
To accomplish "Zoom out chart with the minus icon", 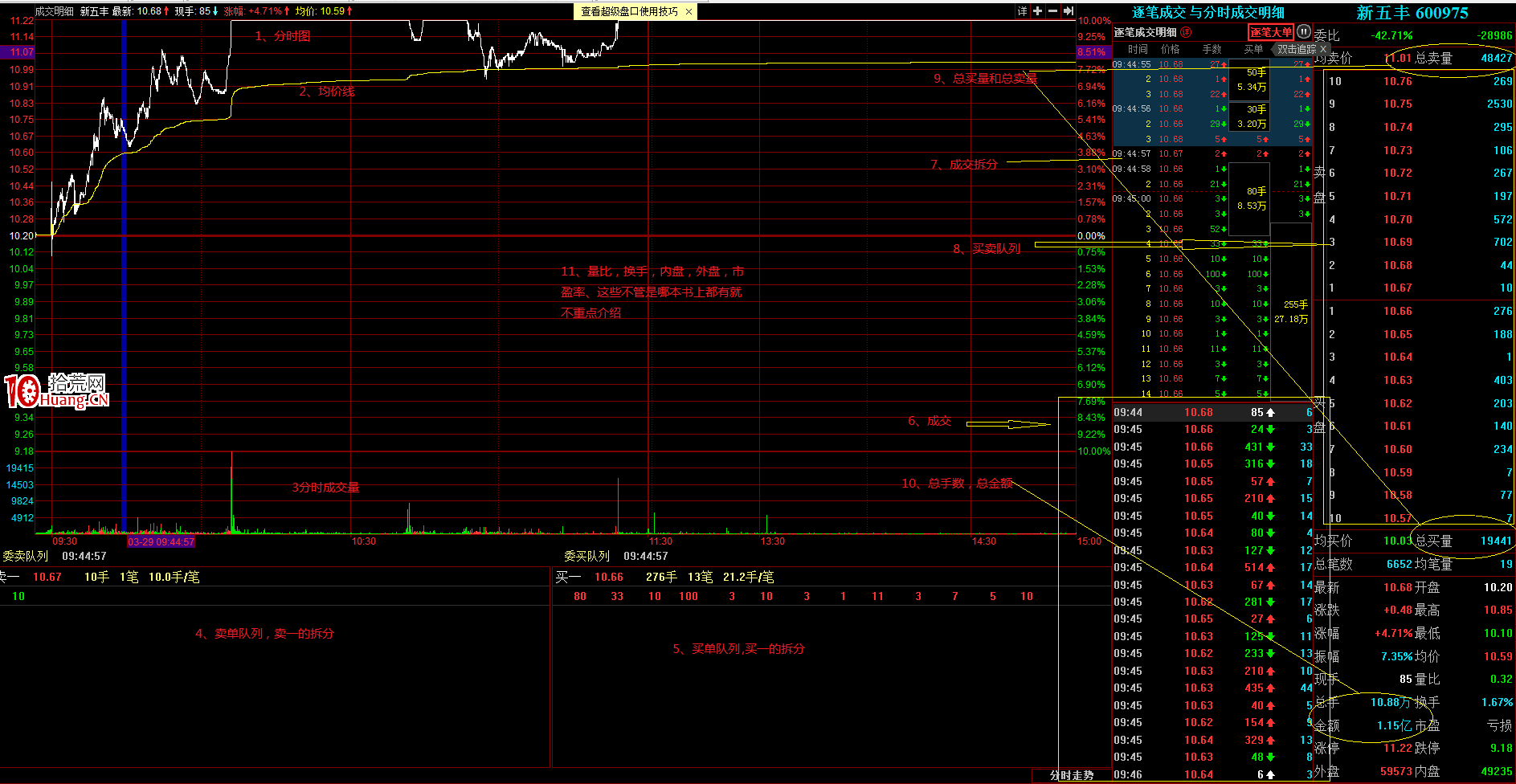I will [1052, 11].
